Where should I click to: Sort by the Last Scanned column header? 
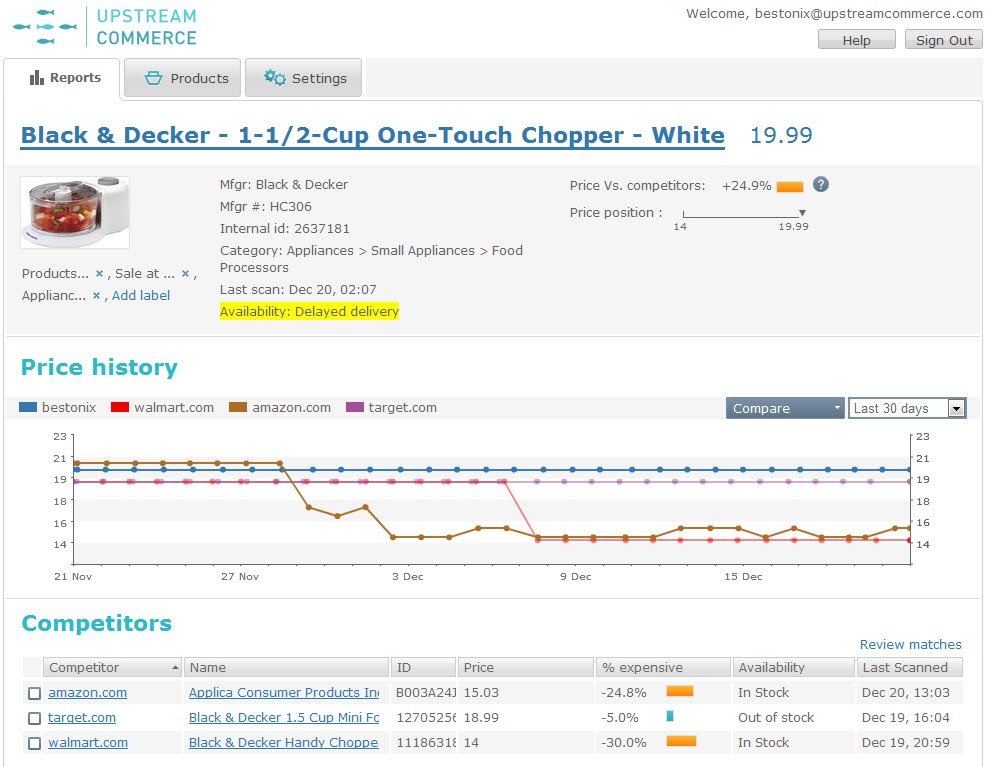[x=909, y=667]
